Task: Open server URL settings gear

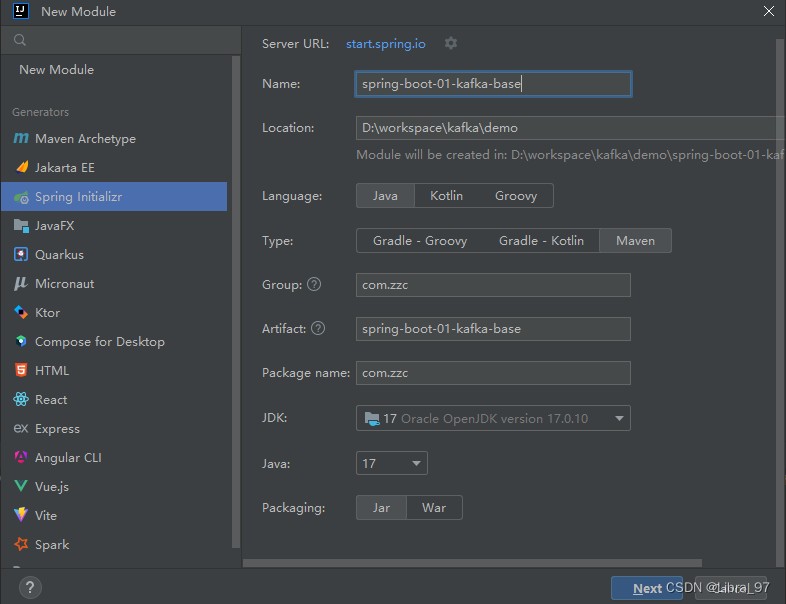Action: (451, 43)
